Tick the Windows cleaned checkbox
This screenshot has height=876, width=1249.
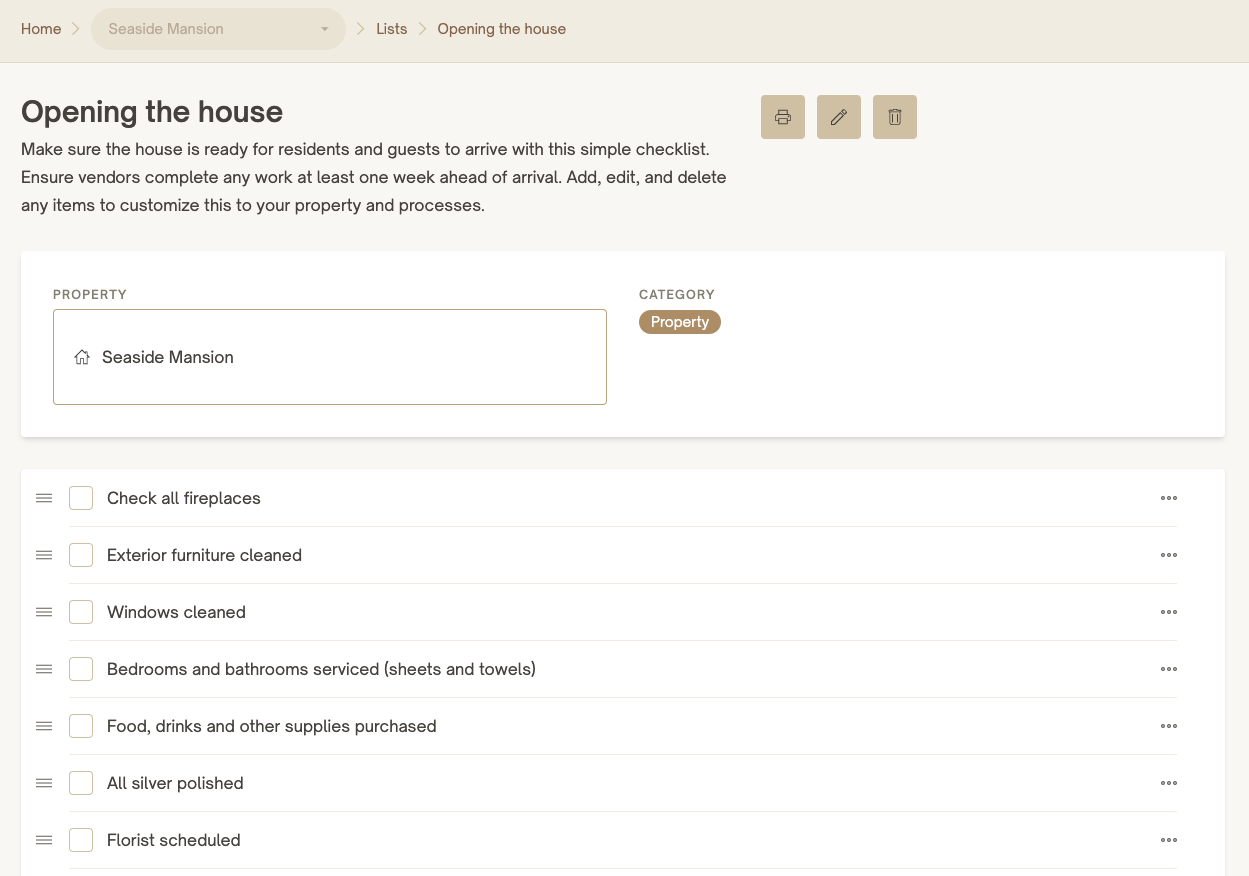(x=81, y=612)
